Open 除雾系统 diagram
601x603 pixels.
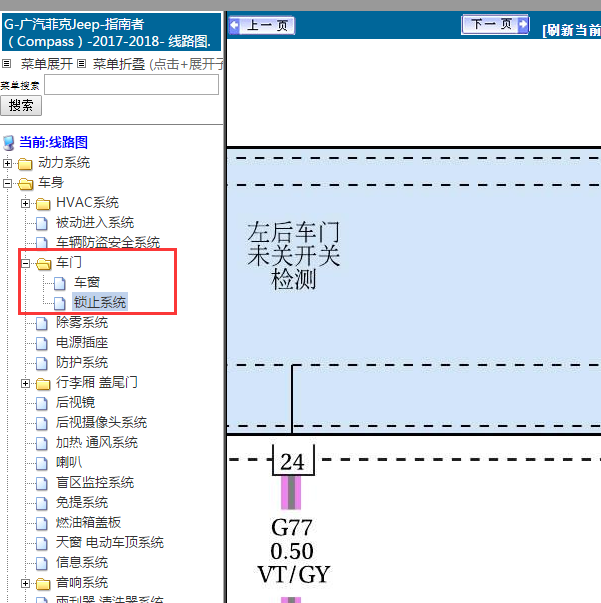click(82, 323)
